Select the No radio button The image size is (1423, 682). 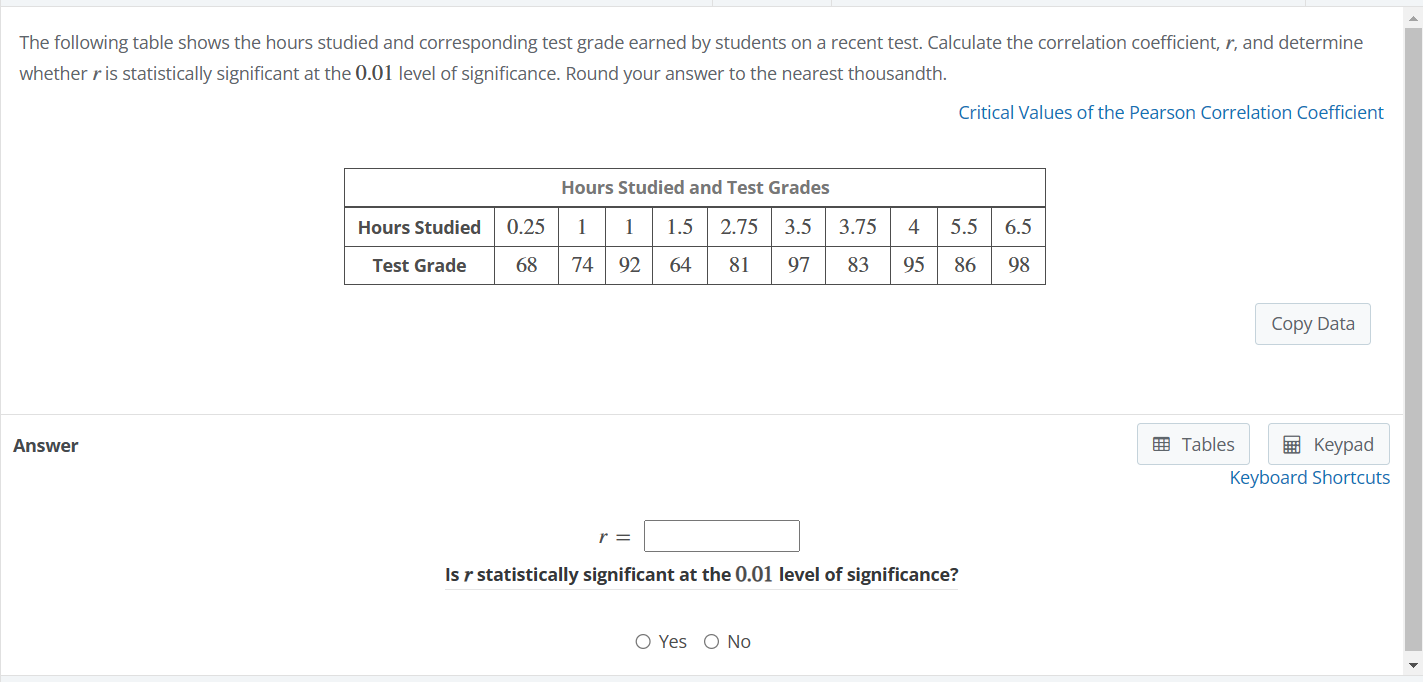[711, 641]
